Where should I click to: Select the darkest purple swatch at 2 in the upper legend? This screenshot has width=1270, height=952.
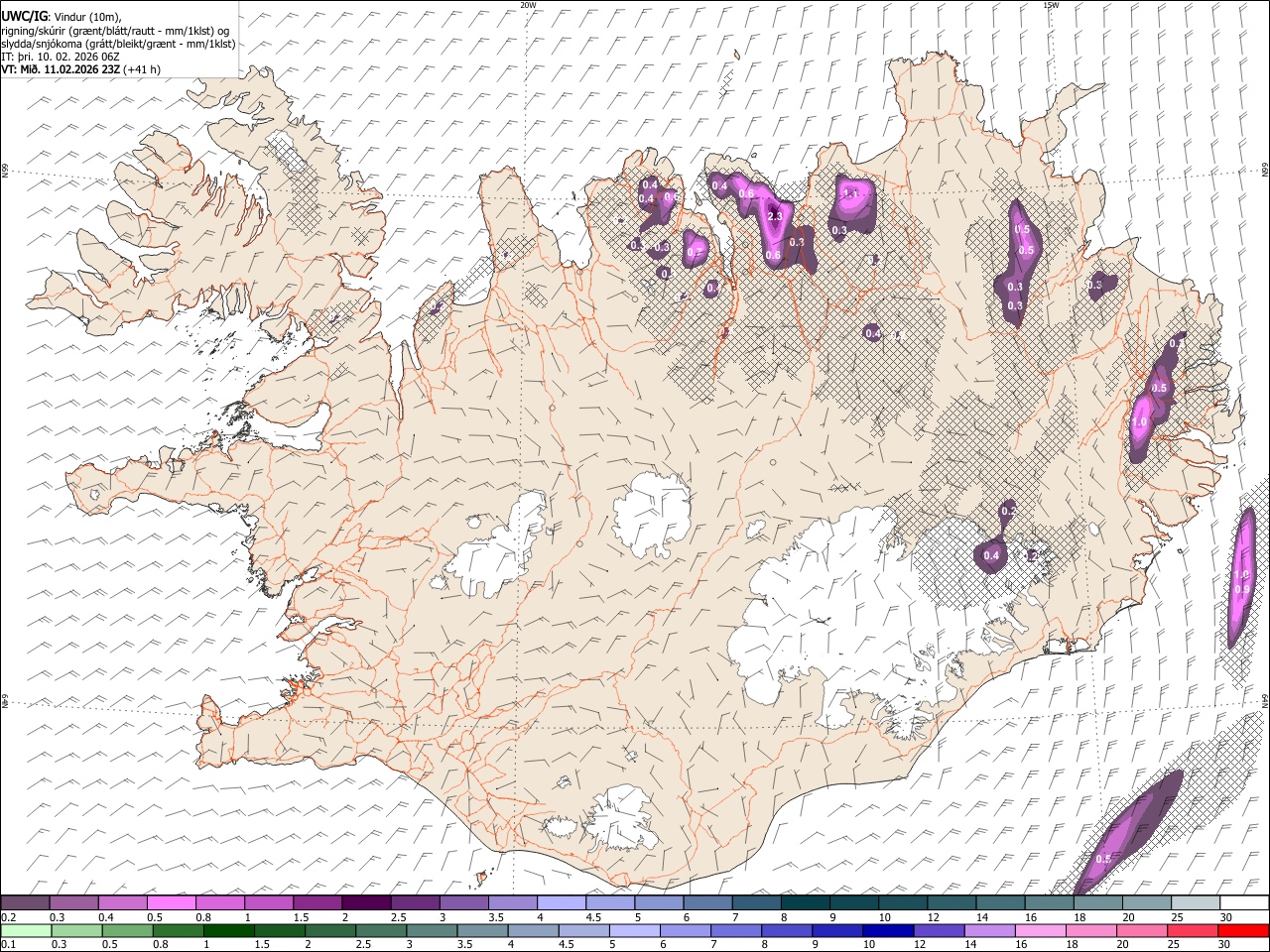coord(366,903)
